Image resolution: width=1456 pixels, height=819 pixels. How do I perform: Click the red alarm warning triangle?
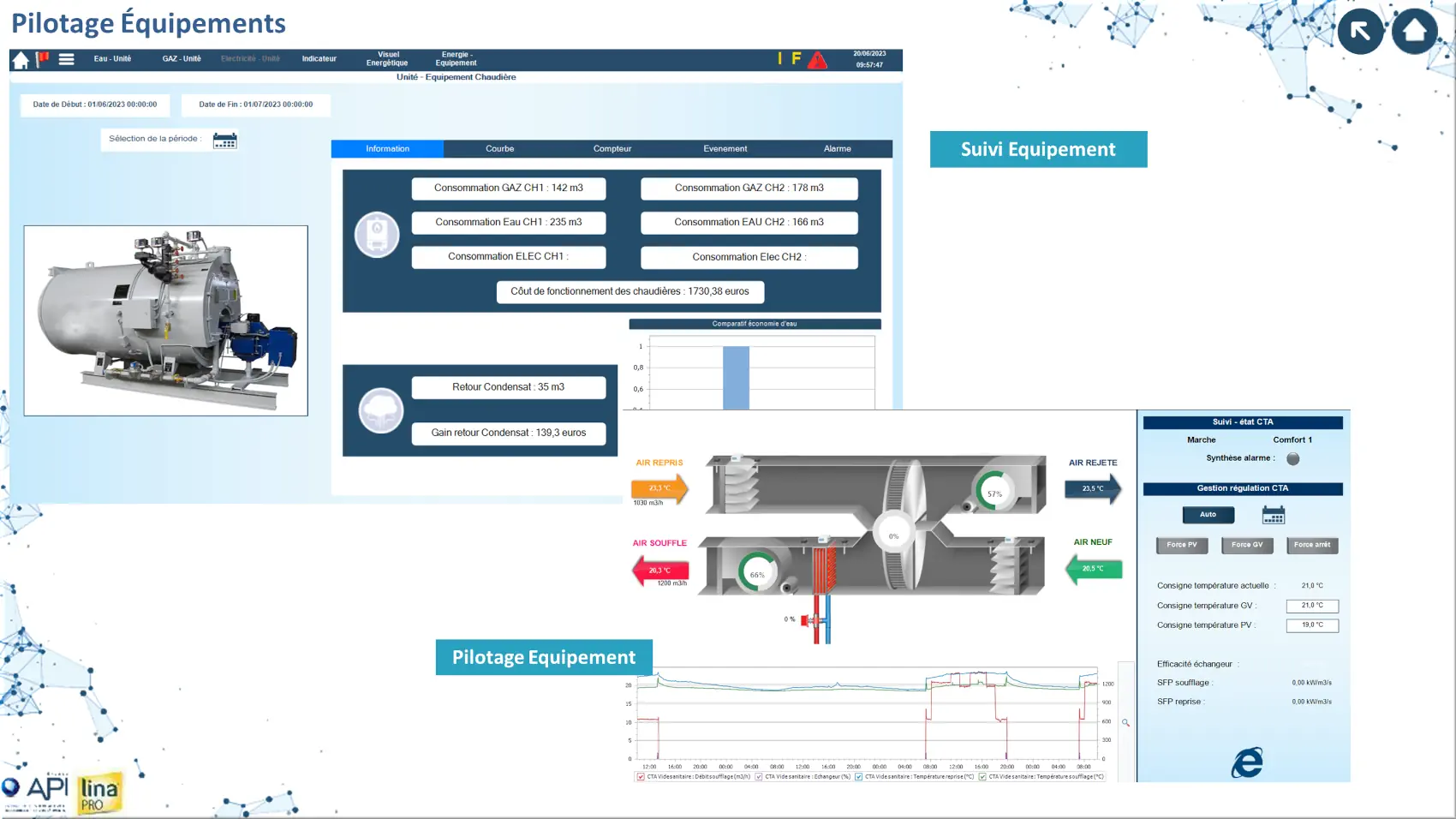pyautogui.click(x=818, y=60)
